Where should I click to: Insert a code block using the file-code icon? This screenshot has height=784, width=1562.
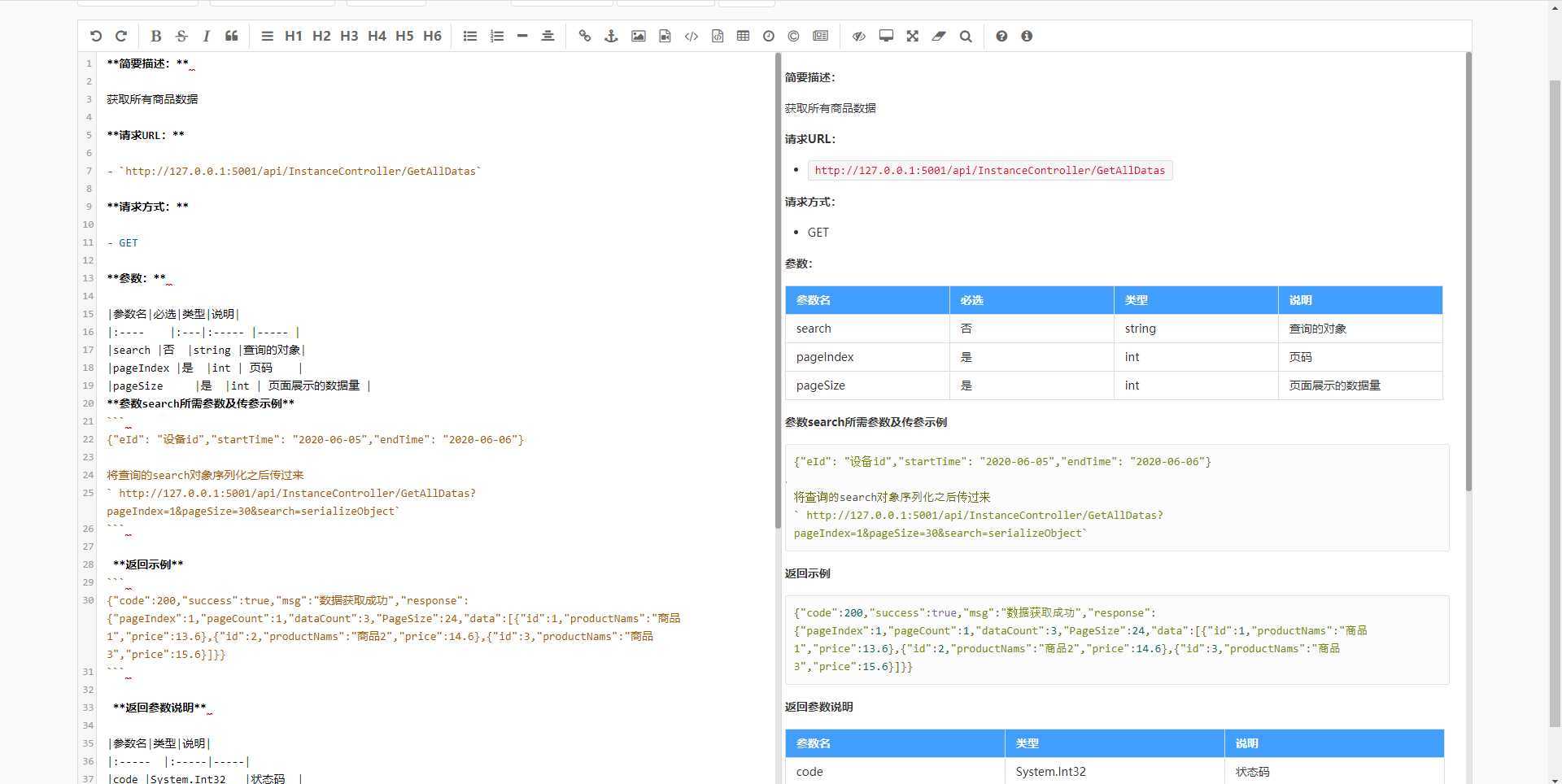point(718,36)
